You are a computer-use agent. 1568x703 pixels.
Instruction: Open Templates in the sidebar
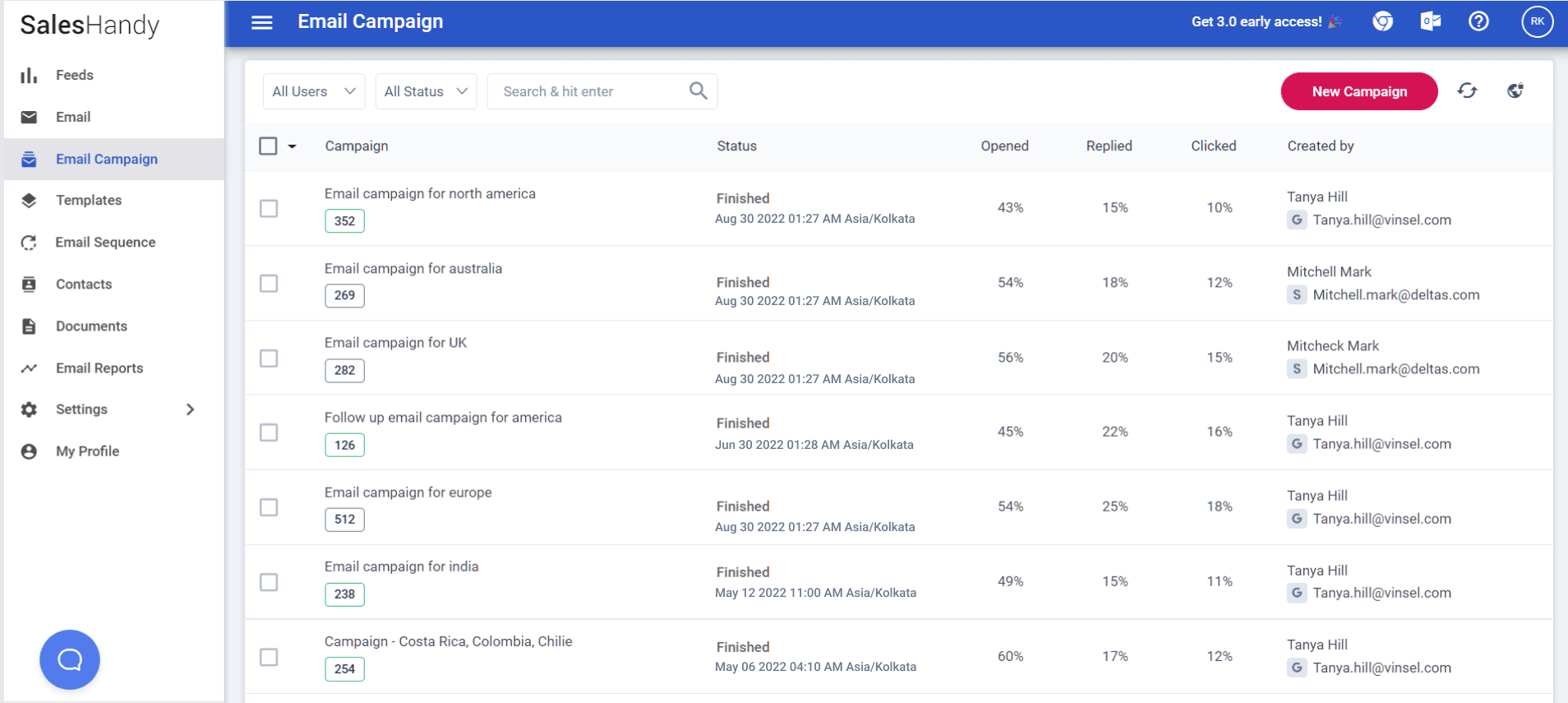pos(89,201)
